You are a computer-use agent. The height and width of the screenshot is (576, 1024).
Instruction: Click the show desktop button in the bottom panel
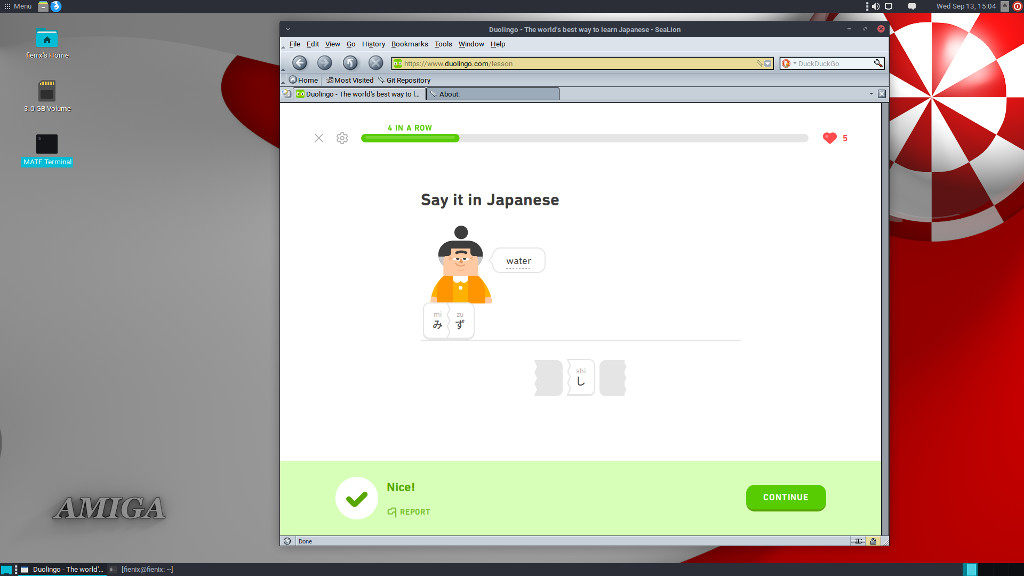[x=6, y=569]
